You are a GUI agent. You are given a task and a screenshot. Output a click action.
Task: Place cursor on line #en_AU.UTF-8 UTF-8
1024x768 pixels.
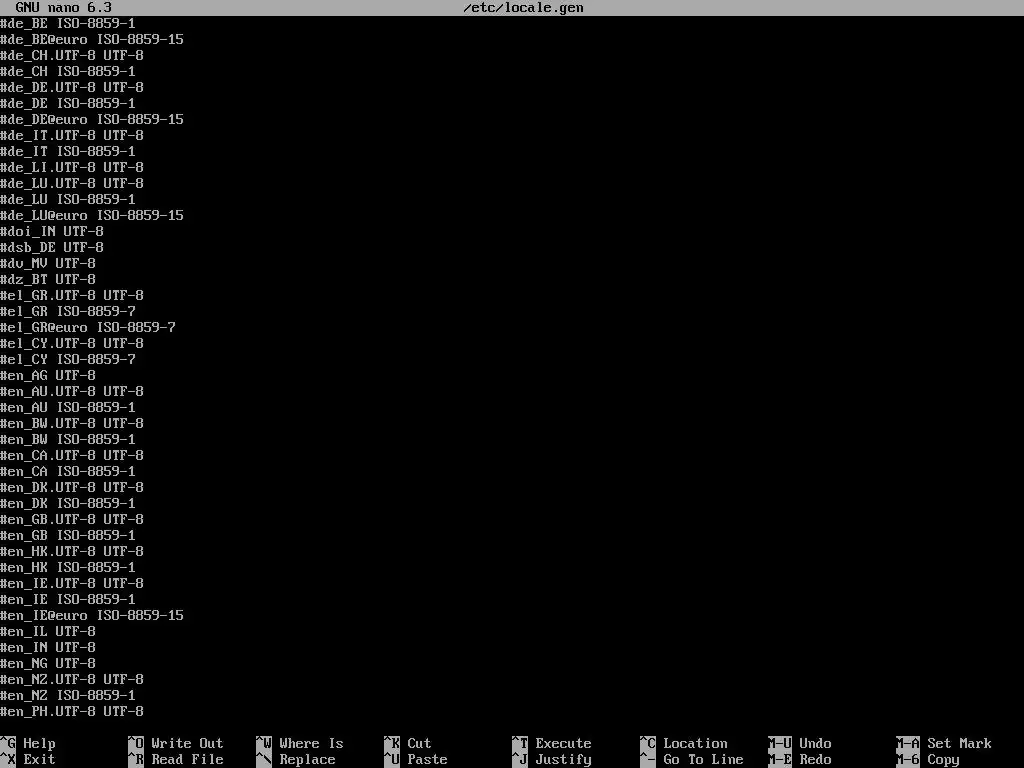[72, 391]
